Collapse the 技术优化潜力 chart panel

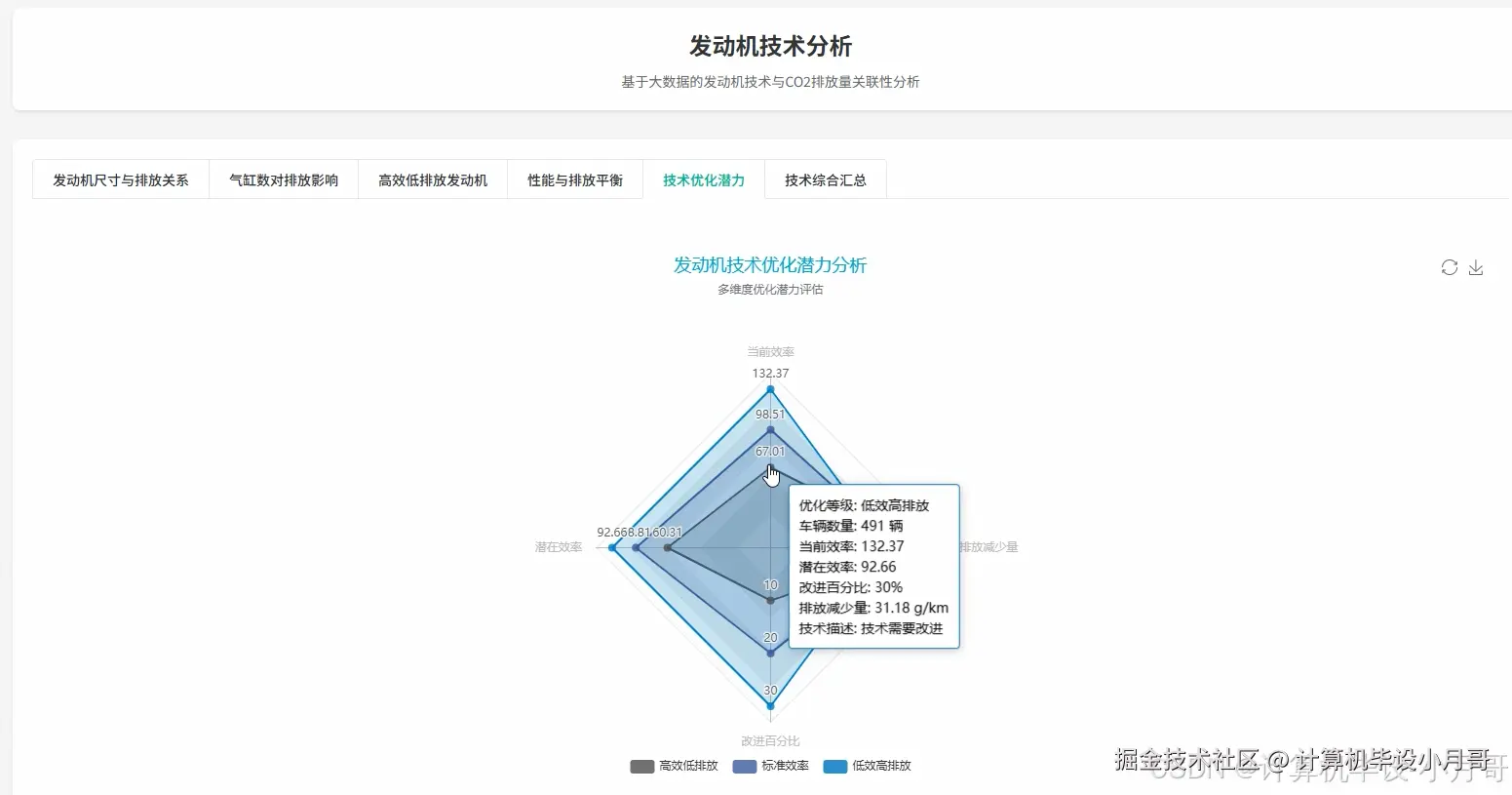click(703, 179)
